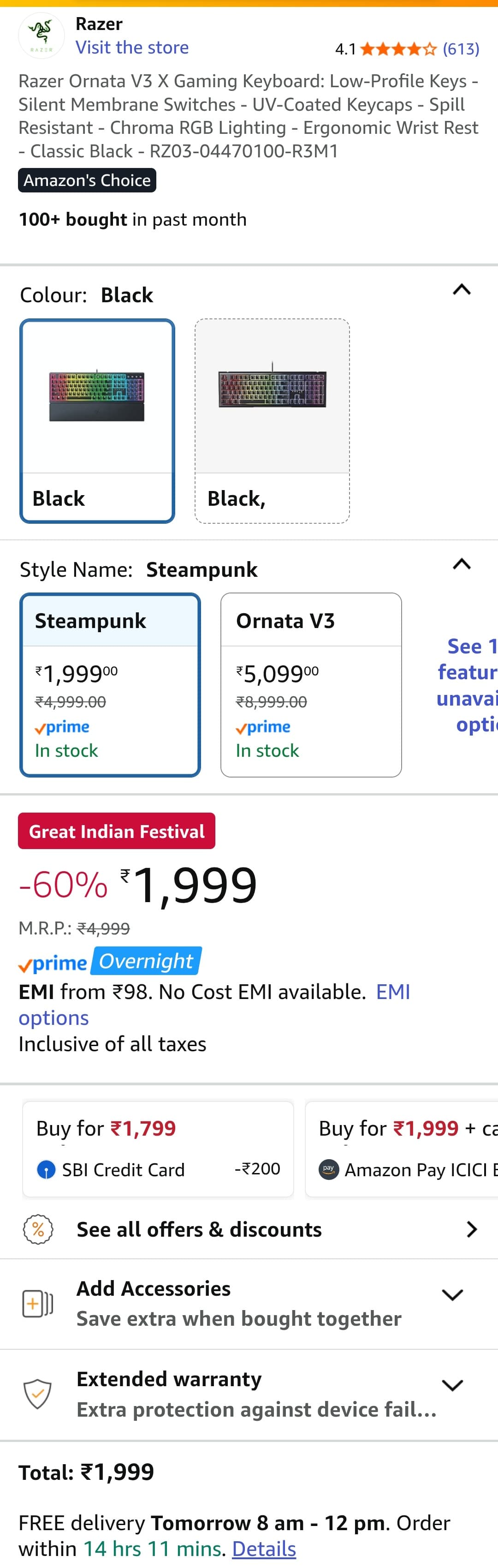Tap the SBI Credit Card icon
Viewport: 498px width, 1568px height.
click(46, 1169)
